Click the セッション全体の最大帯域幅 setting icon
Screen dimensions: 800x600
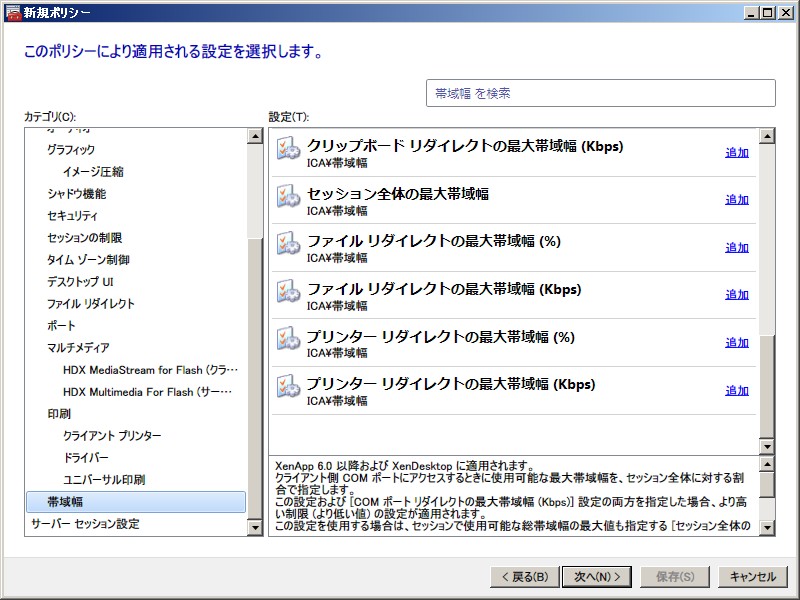[288, 198]
